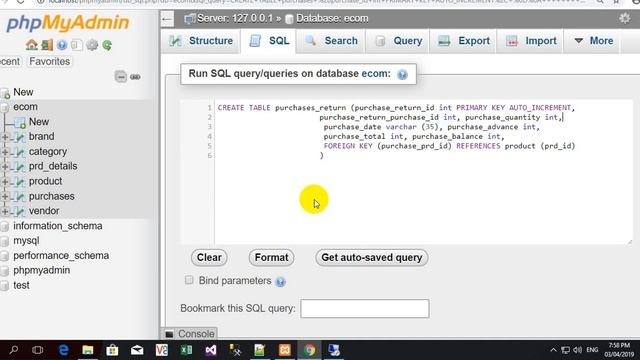640x360 pixels.
Task: Expand the prd_details table node
Action: pyautogui.click(x=5, y=167)
